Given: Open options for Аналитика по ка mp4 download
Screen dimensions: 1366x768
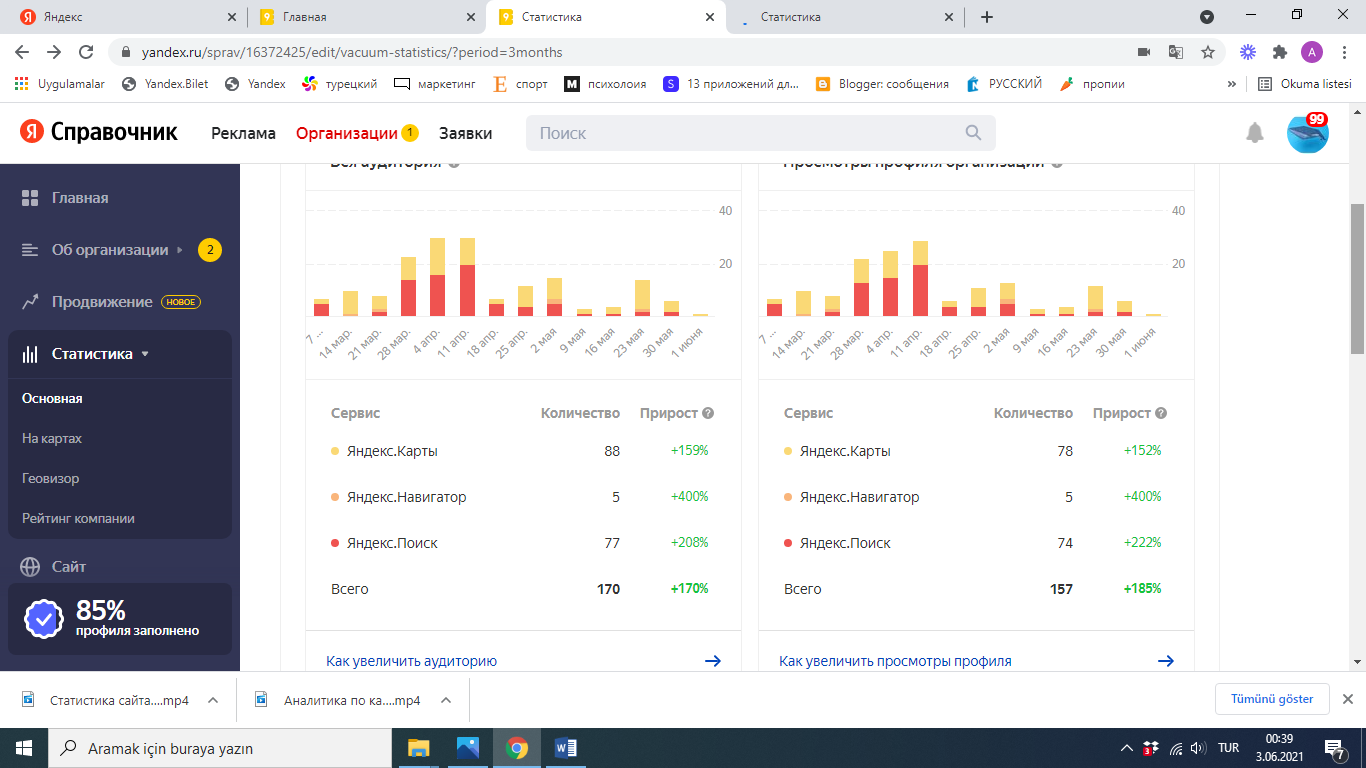Looking at the screenshot, I should click(x=446, y=700).
